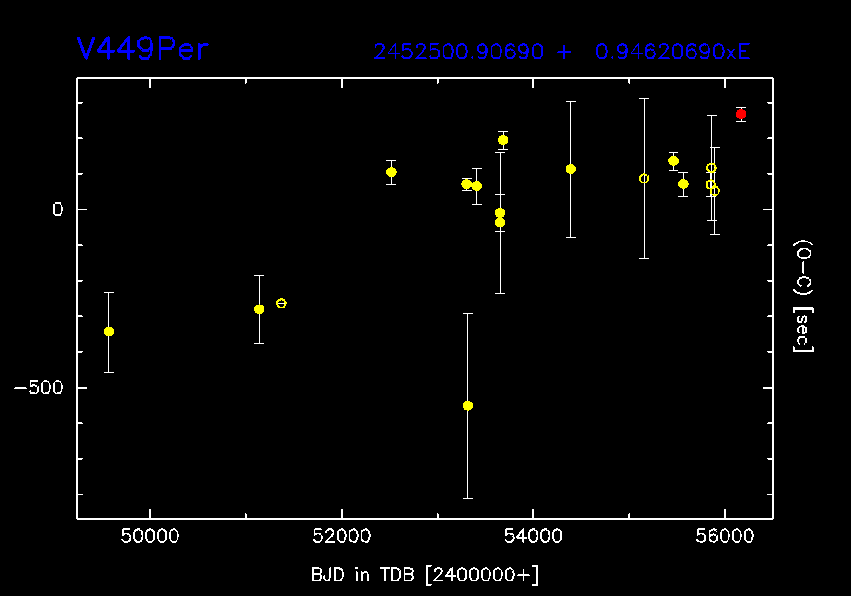The height and width of the screenshot is (596, 851).
Task: Click the V449Per plot title
Action: (x=143, y=50)
